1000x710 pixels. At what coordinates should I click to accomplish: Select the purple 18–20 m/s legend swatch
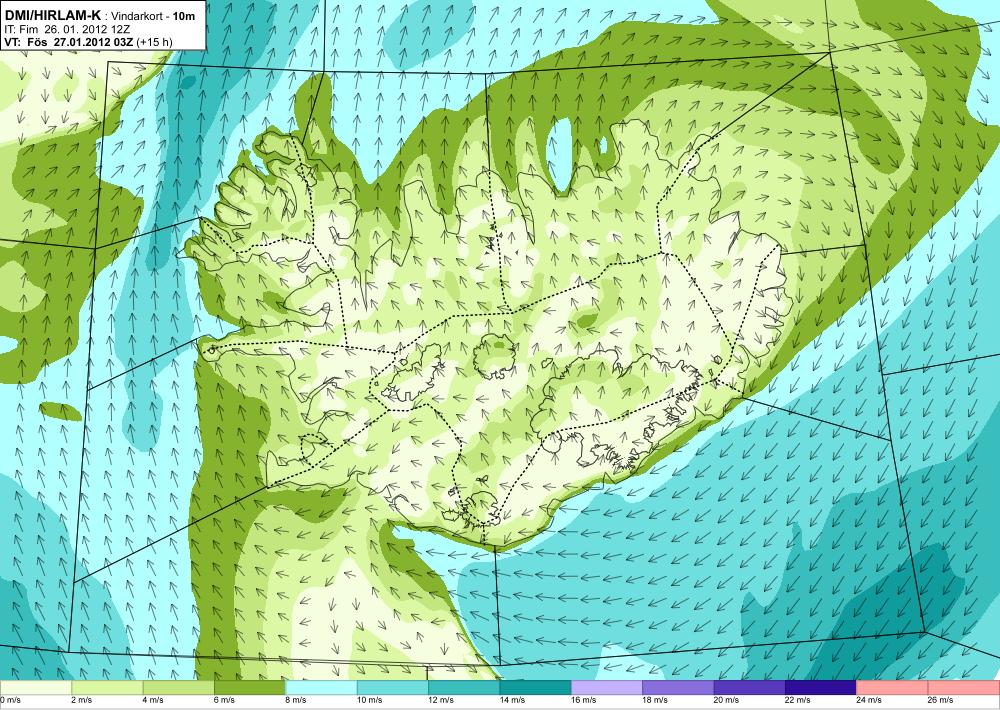[679, 688]
